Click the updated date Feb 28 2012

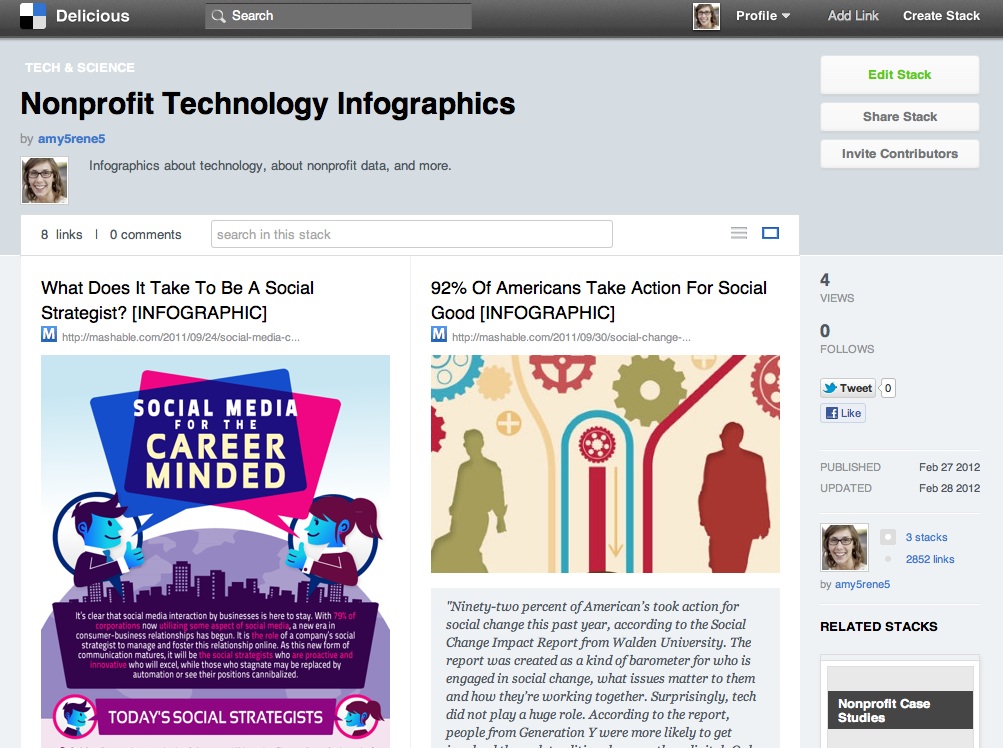949,488
